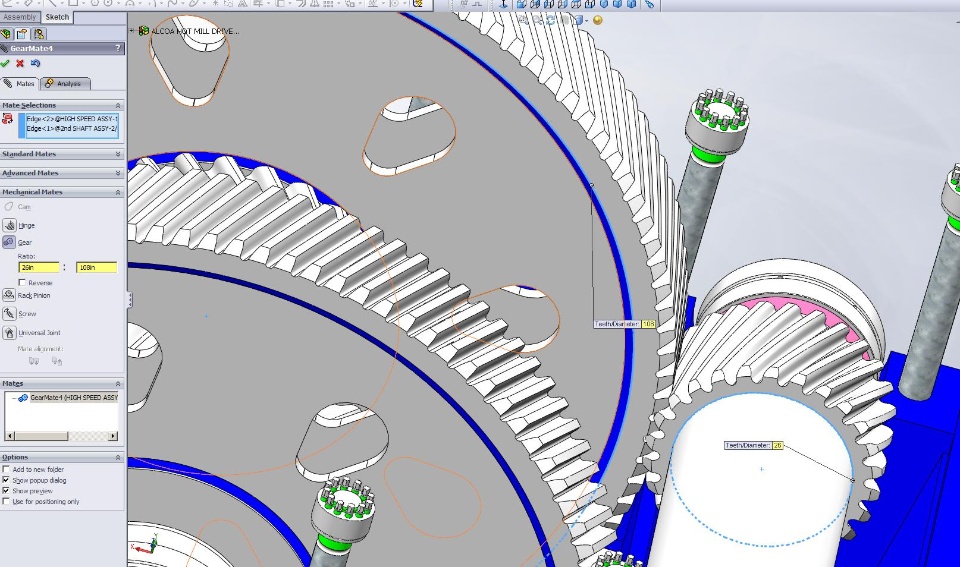Select the Gear mate icon
Image resolution: width=960 pixels, height=567 pixels.
pos(9,242)
